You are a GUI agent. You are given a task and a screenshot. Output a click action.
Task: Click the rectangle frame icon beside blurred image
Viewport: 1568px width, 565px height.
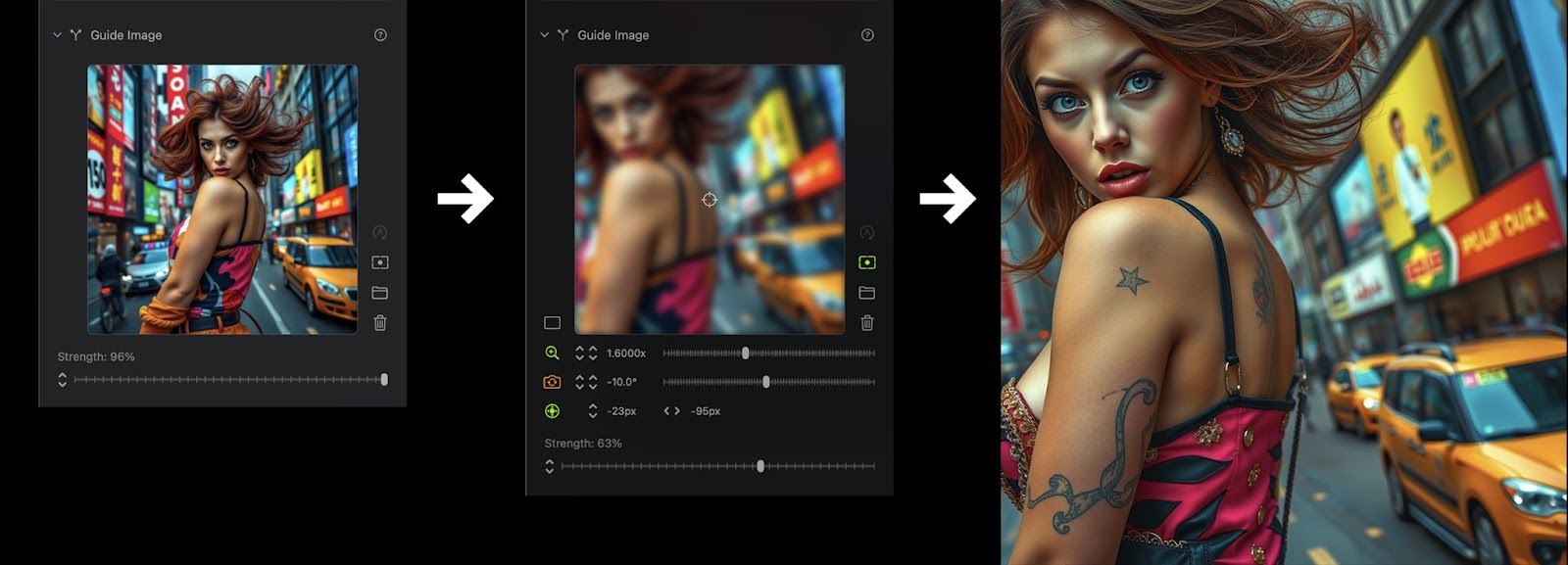tap(552, 323)
